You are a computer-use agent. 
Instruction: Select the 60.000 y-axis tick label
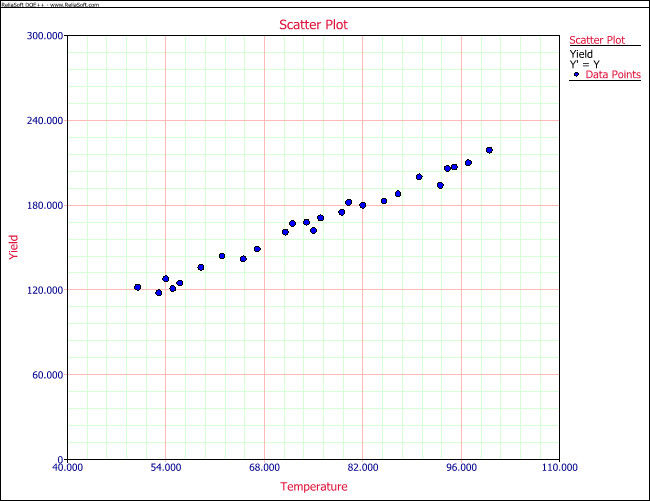(49, 375)
